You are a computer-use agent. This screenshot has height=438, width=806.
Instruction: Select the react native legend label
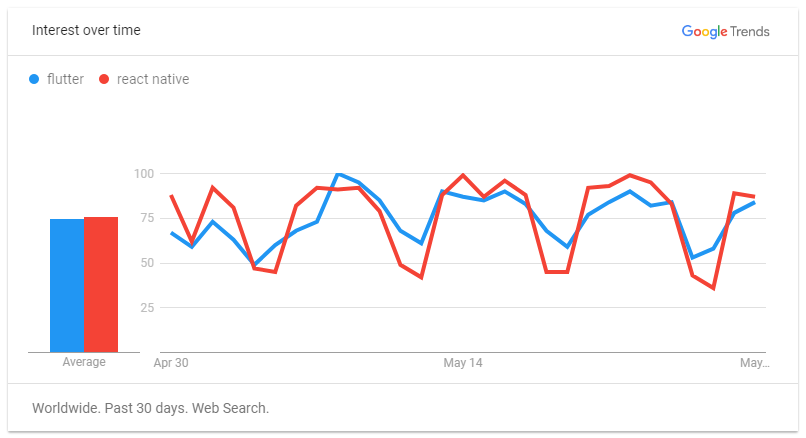click(153, 79)
